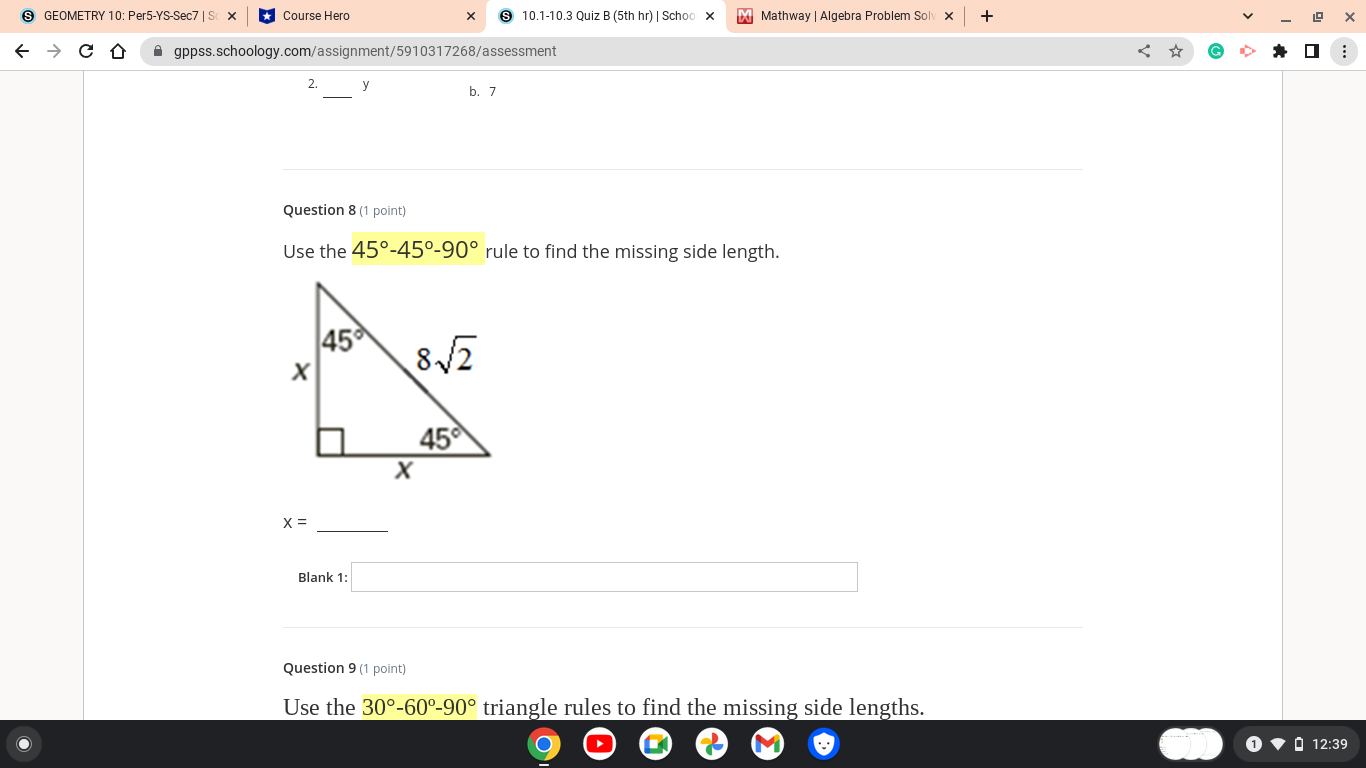This screenshot has height=768, width=1366.
Task: Launch YouTube from the shelf
Action: [599, 744]
